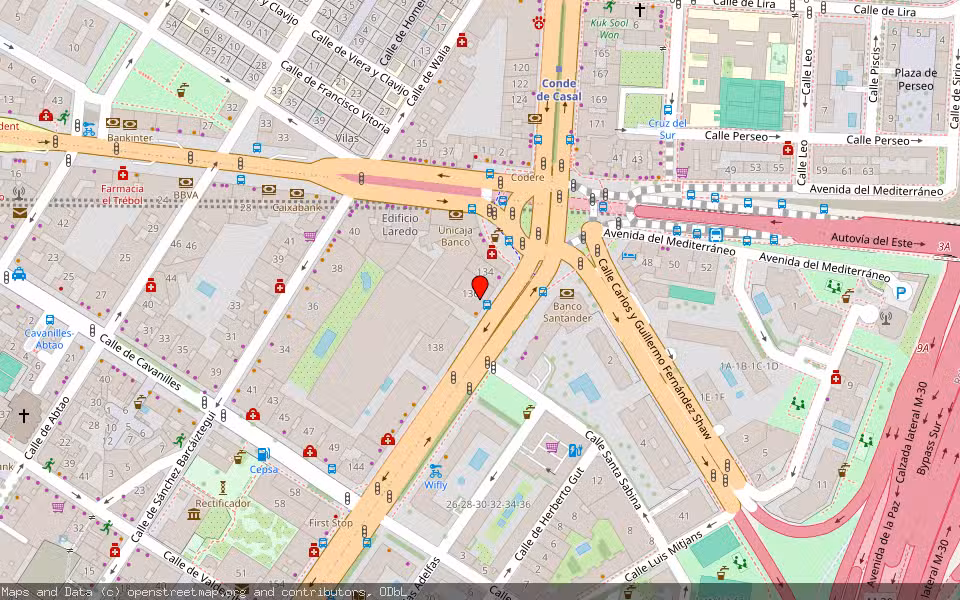Click the Wifly bike rental icon
Image resolution: width=960 pixels, height=600 pixels.
coord(435,472)
